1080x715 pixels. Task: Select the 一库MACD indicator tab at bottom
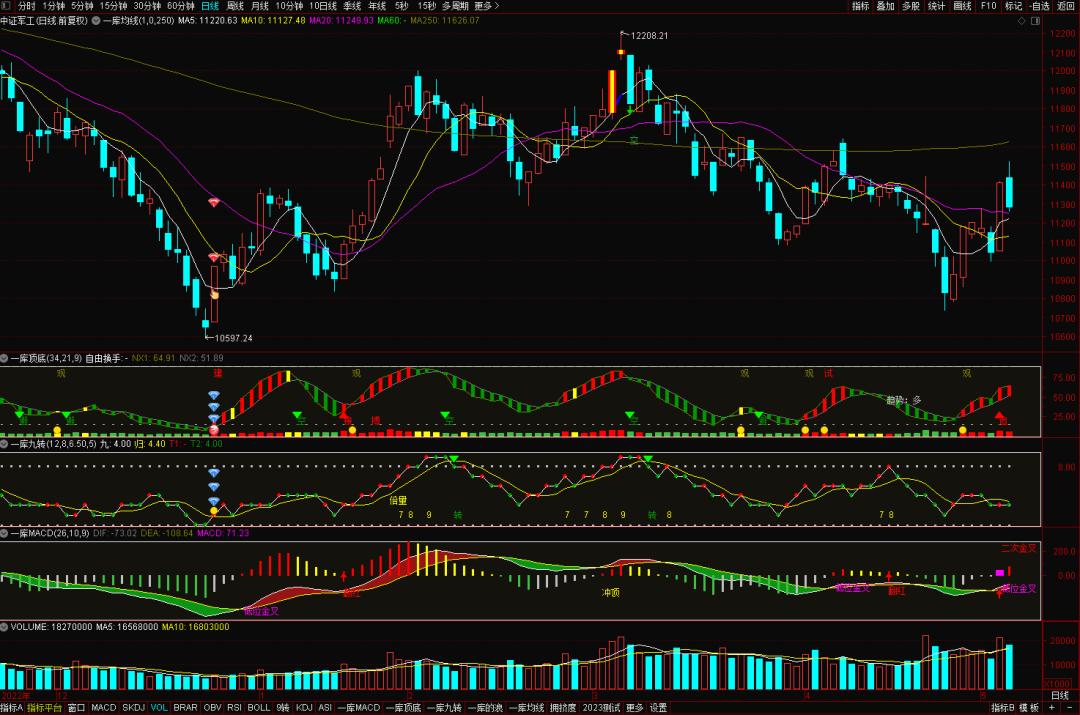pyautogui.click(x=359, y=707)
